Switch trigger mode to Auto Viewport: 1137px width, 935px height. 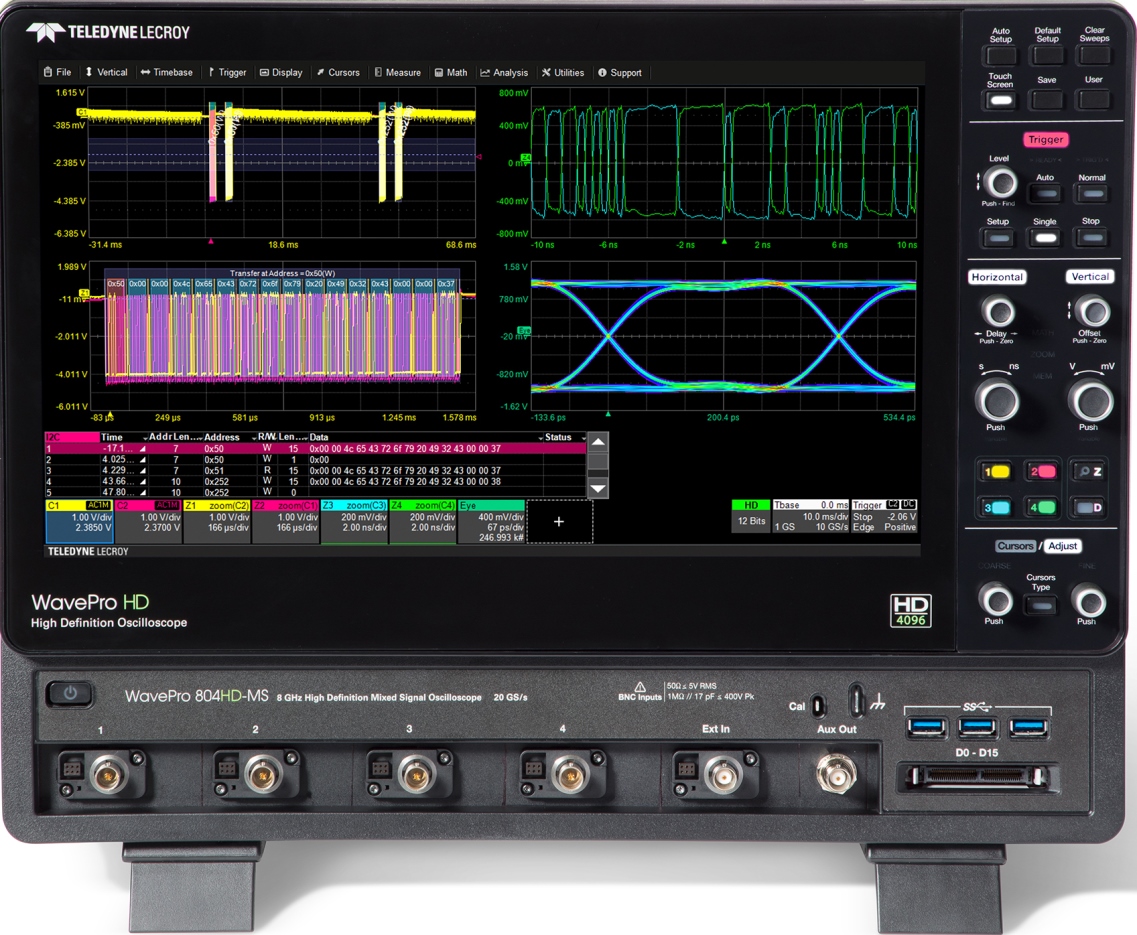tap(1044, 194)
